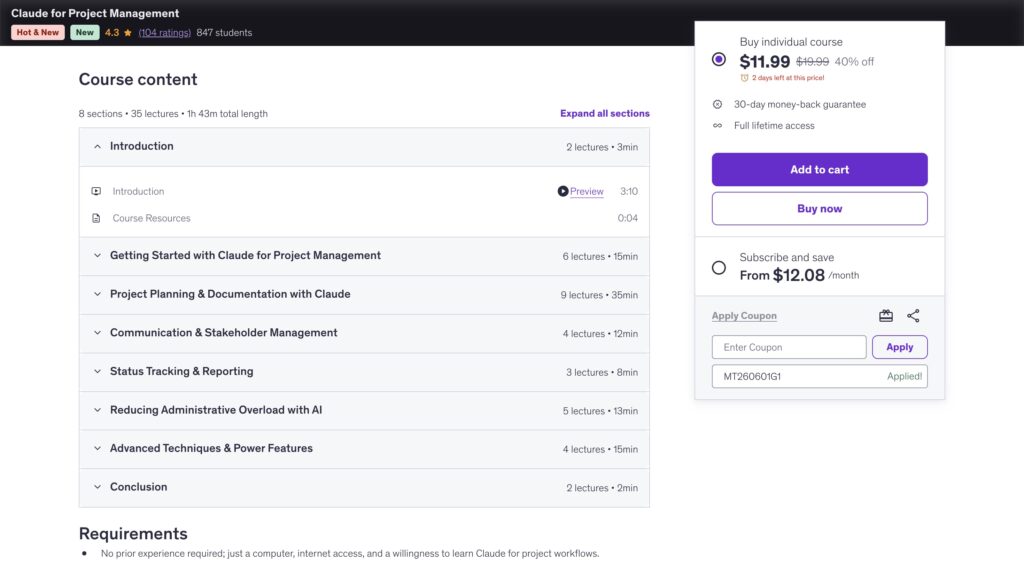Screen dimensions: 1024x580
Task: Click the document icon beside Course Resources
Action: click(x=96, y=218)
